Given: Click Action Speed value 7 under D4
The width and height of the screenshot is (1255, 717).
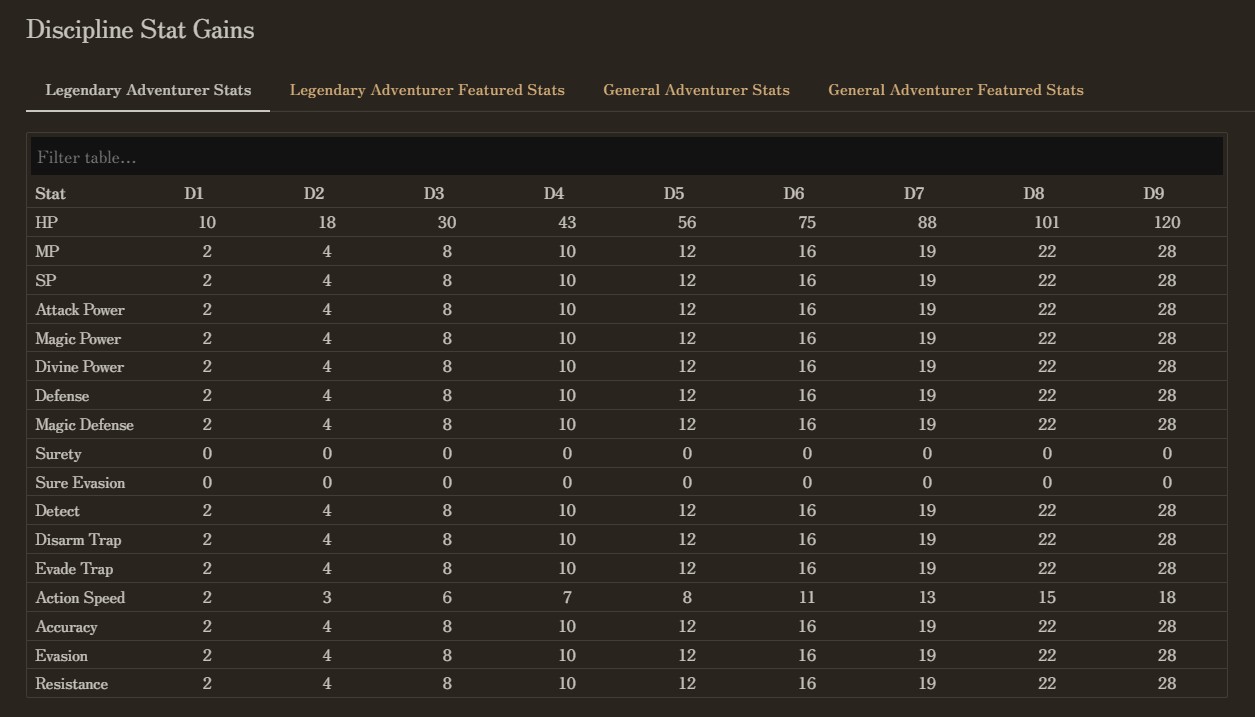Looking at the screenshot, I should pos(567,597).
